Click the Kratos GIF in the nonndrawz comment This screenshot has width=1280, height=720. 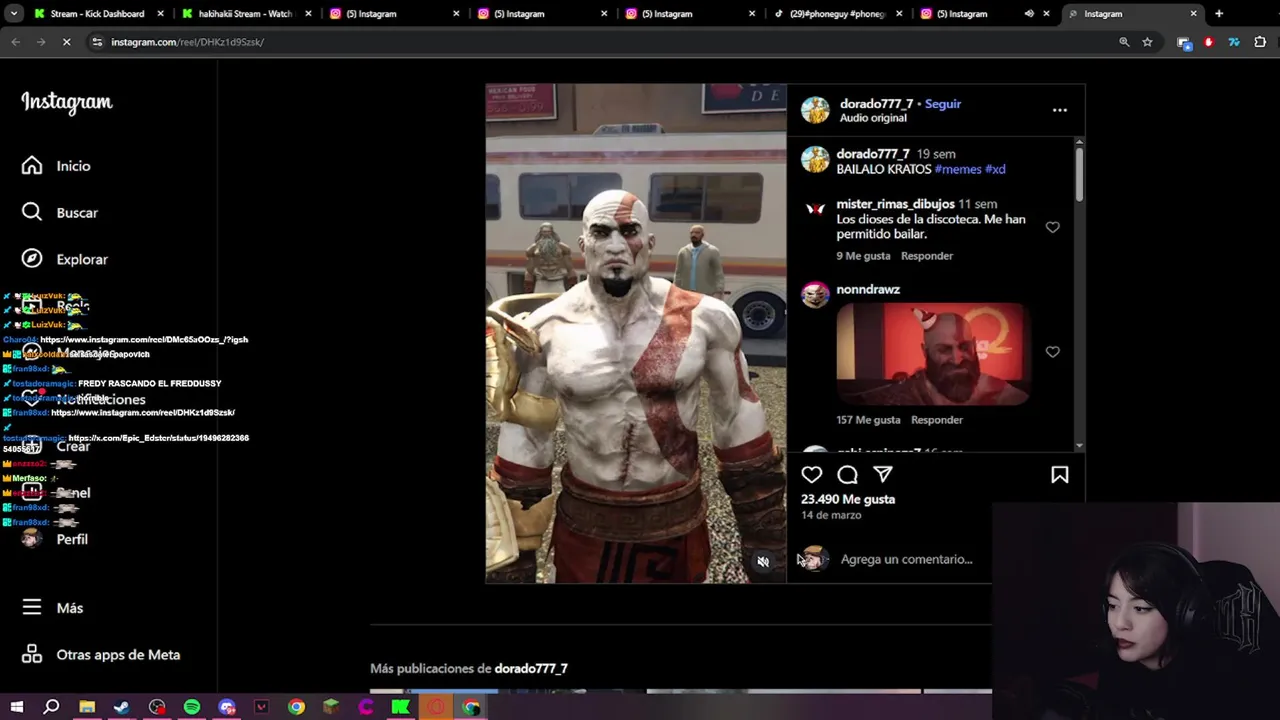coord(932,354)
